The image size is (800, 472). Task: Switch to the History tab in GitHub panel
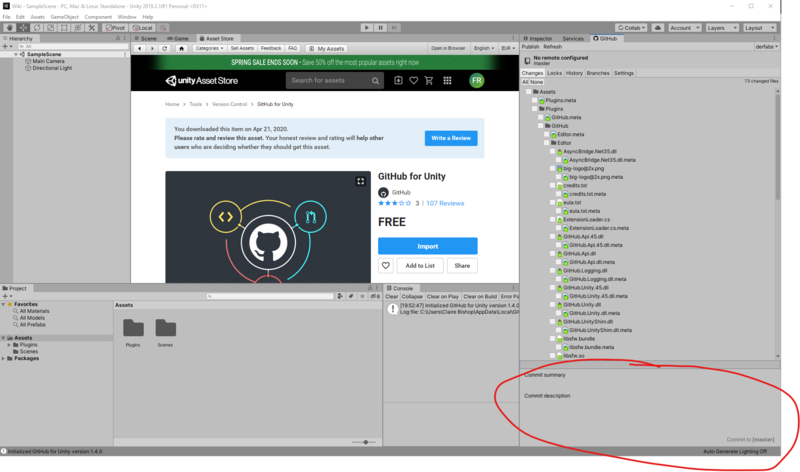pos(574,73)
